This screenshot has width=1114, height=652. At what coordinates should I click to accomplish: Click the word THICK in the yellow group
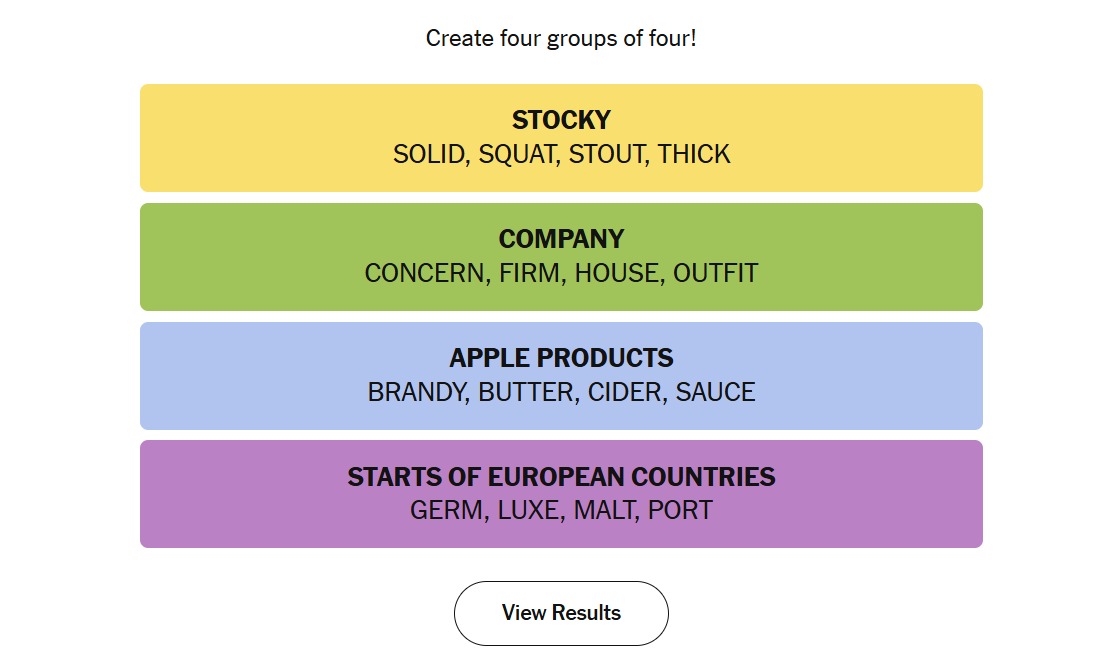click(694, 154)
